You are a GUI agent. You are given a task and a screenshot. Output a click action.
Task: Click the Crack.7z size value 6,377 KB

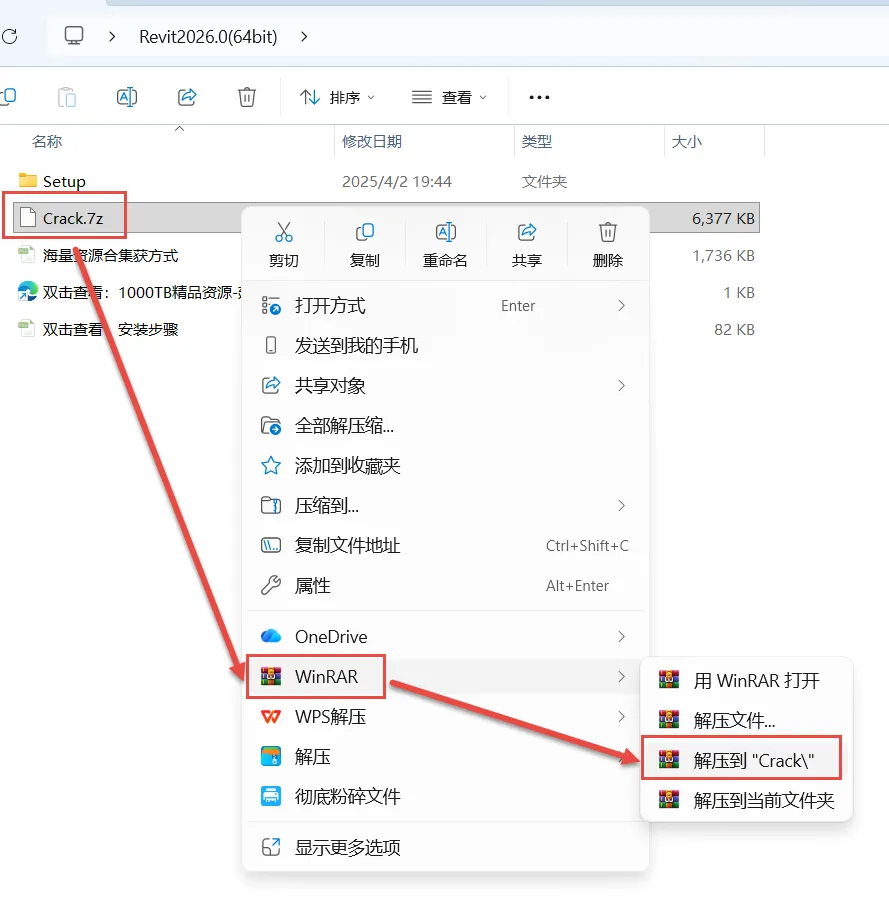[x=723, y=219]
